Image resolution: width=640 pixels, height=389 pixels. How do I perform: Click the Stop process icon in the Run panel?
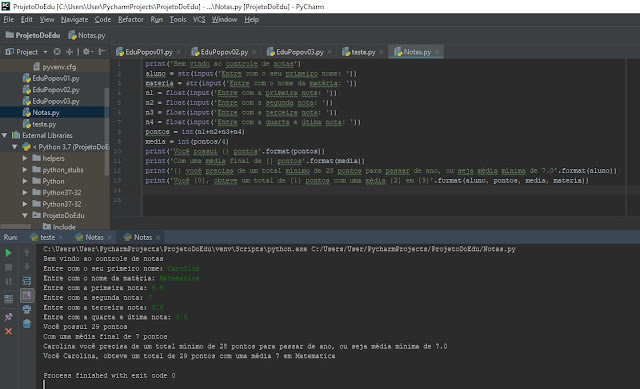8,267
